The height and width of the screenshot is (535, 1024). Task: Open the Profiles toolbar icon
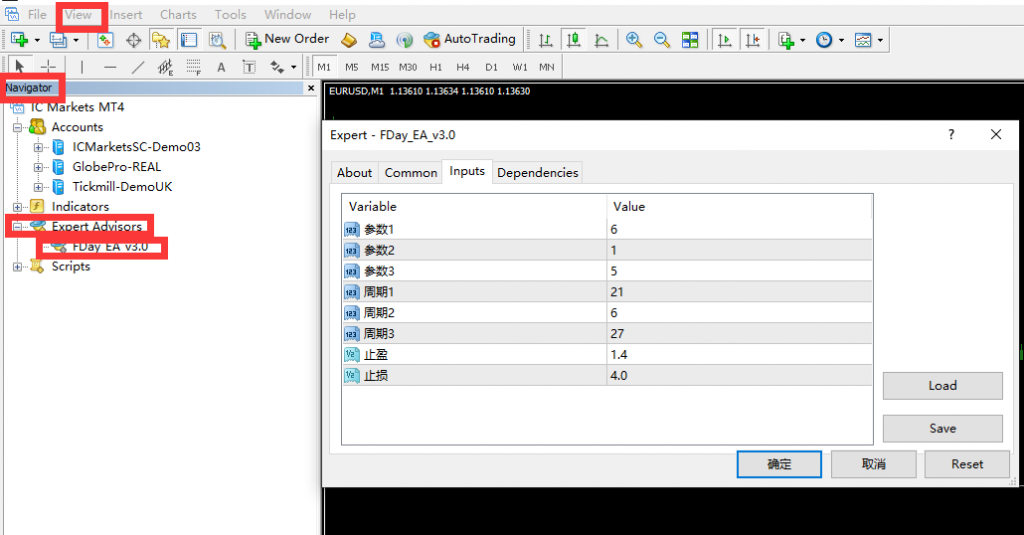[x=58, y=40]
